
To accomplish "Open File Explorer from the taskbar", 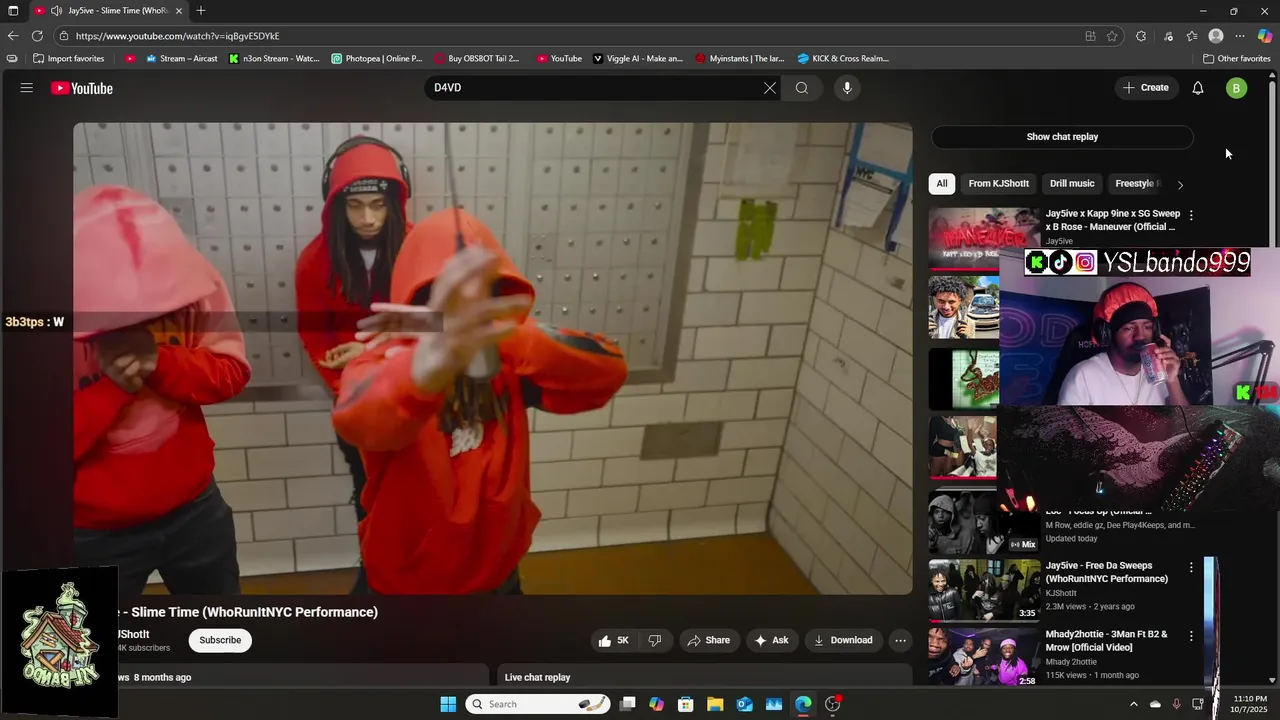I will point(716,704).
